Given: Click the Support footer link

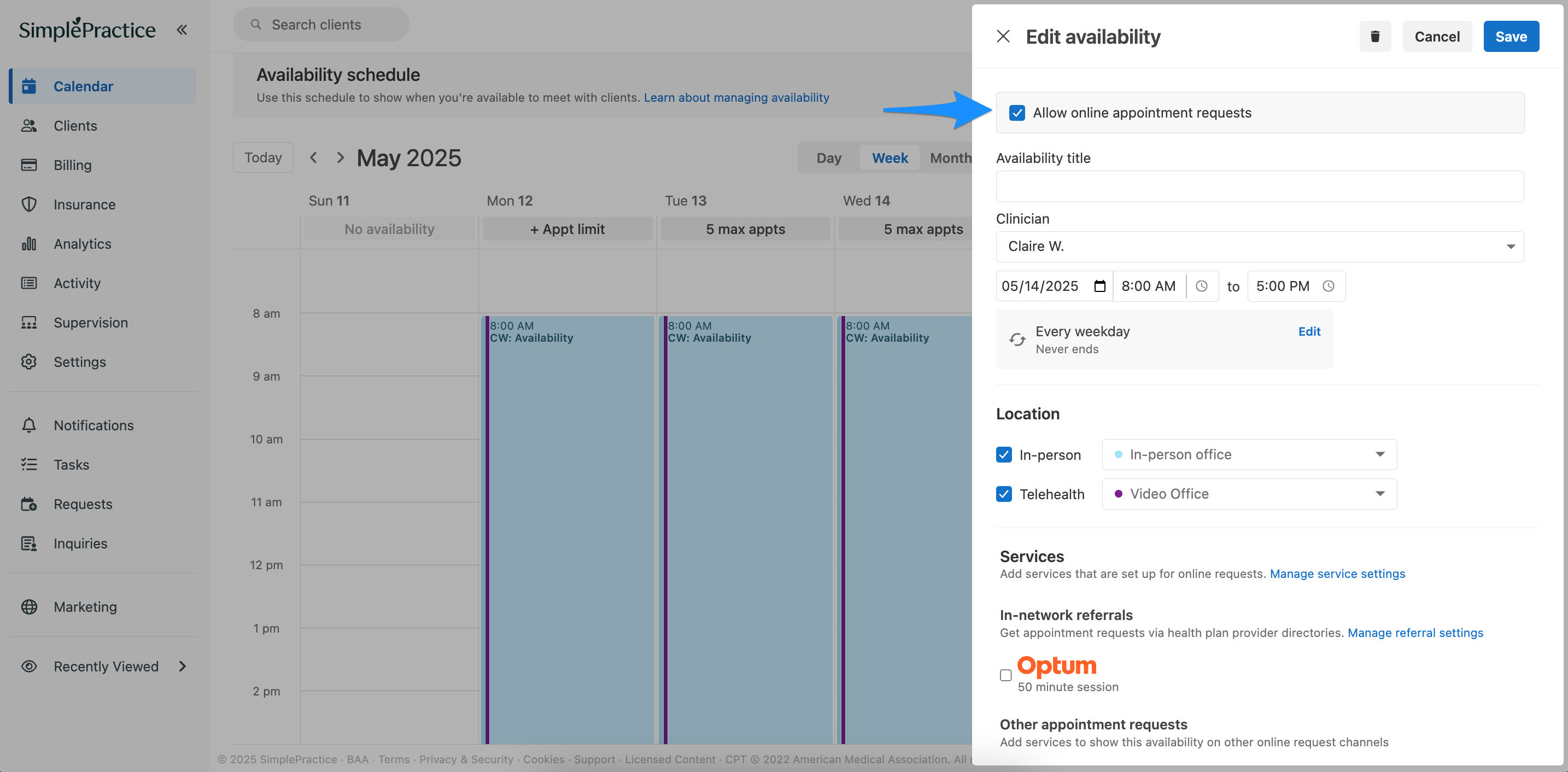Looking at the screenshot, I should click(594, 759).
